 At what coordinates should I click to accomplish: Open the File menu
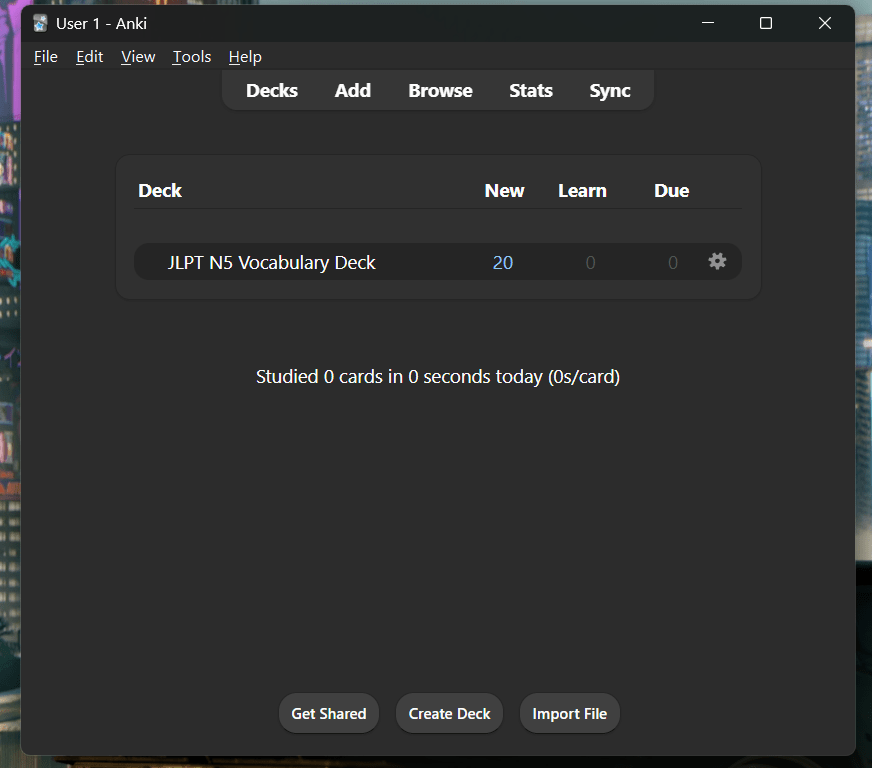[46, 57]
